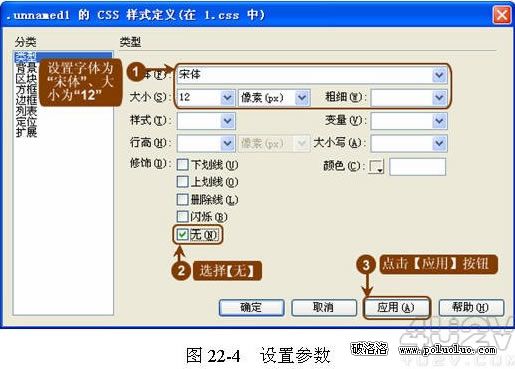Screen dimensions: 515x369
Task: Click the color value text field
Action: click(x=417, y=166)
